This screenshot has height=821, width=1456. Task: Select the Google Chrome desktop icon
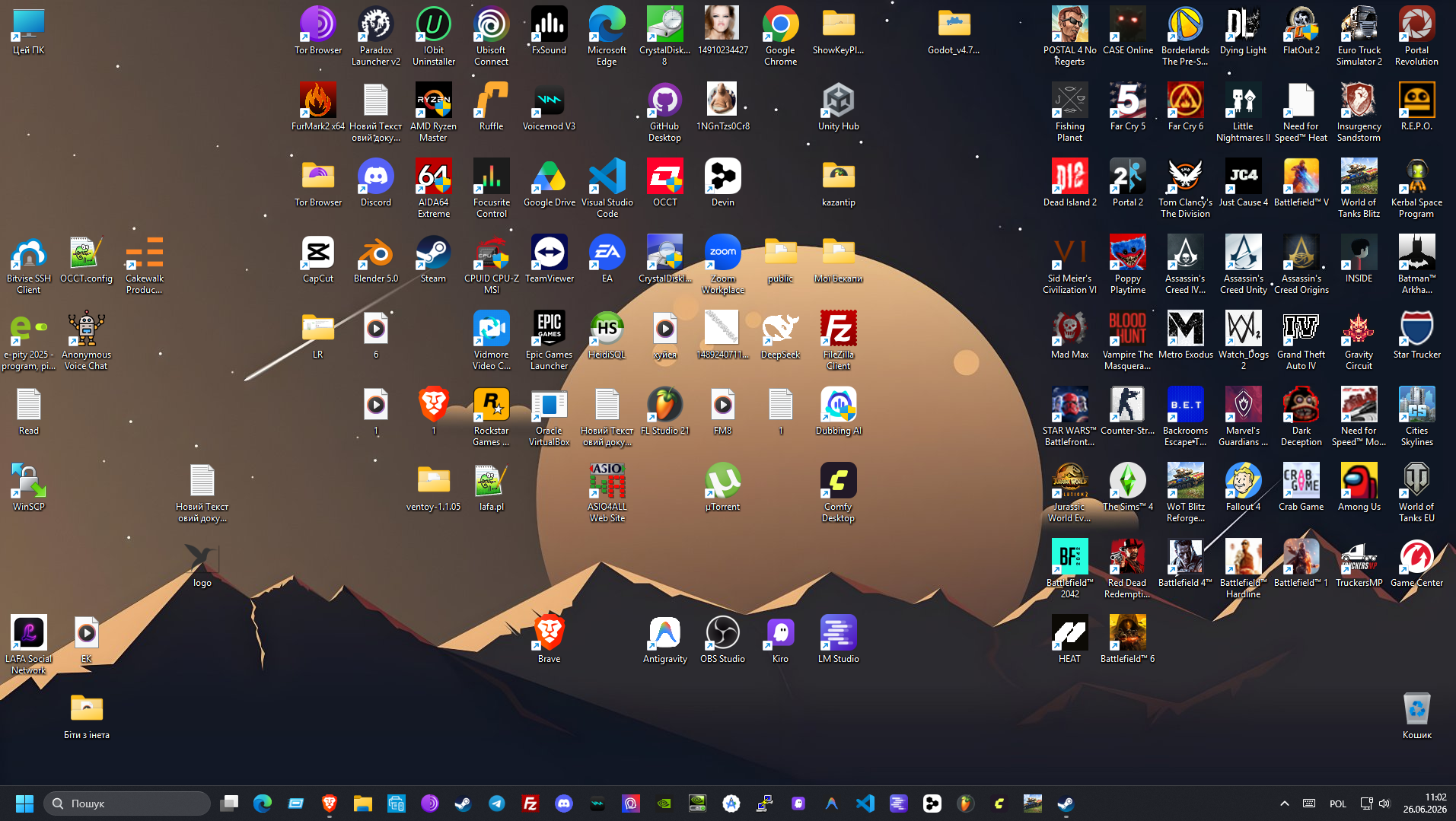[x=781, y=36]
